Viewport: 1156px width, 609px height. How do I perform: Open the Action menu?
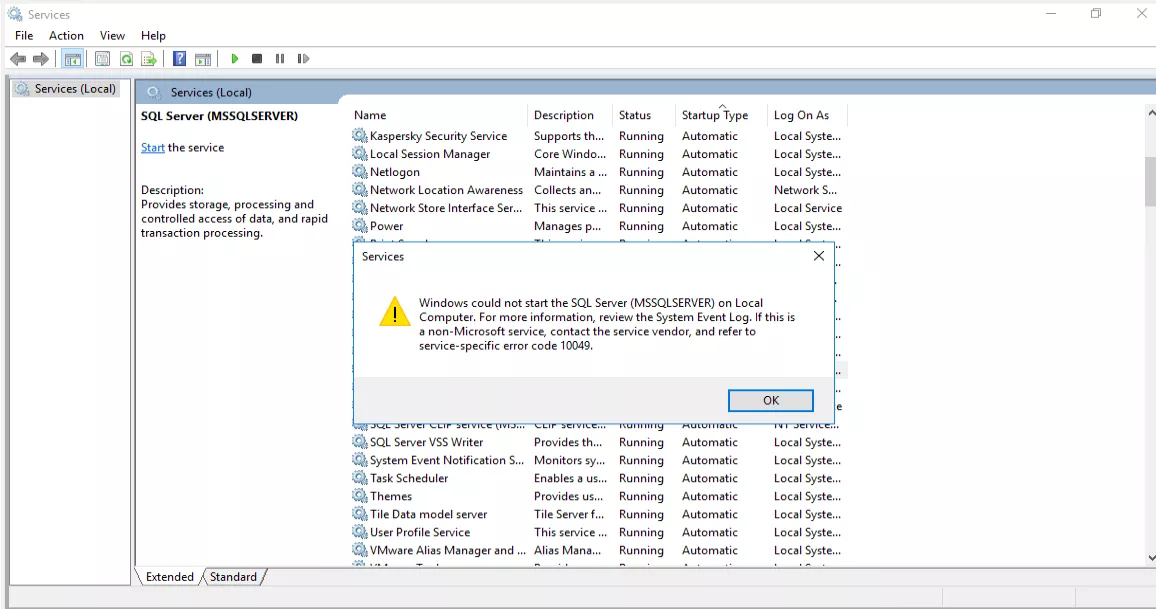[x=66, y=35]
